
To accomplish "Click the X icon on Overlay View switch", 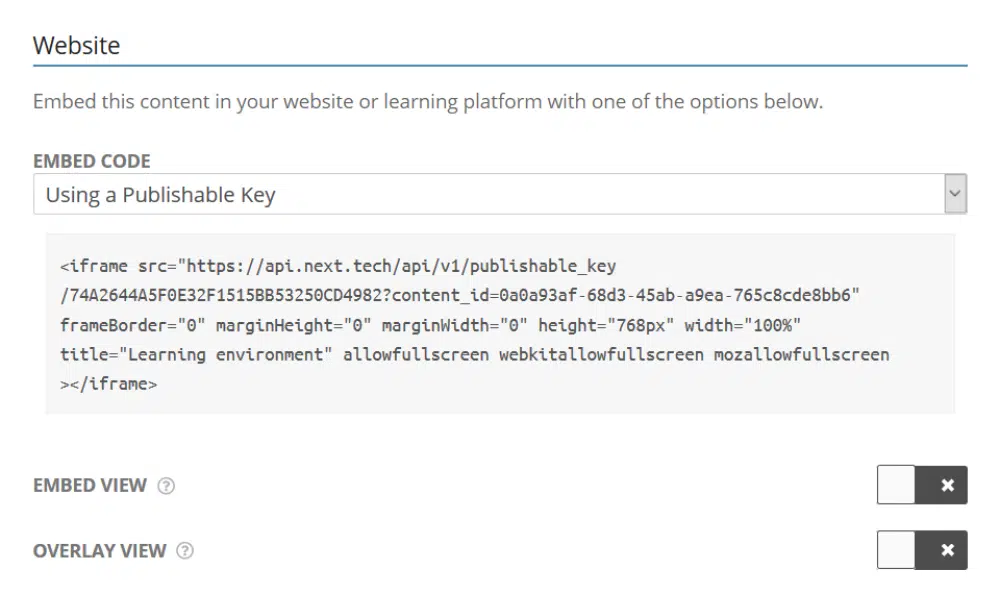I will coord(947,550).
